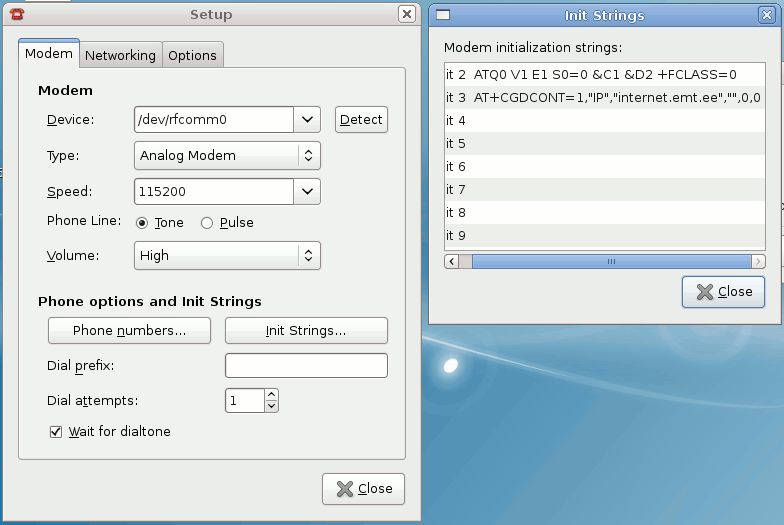
Task: Select init string row 3 AT+CGDCONT
Action: click(604, 98)
